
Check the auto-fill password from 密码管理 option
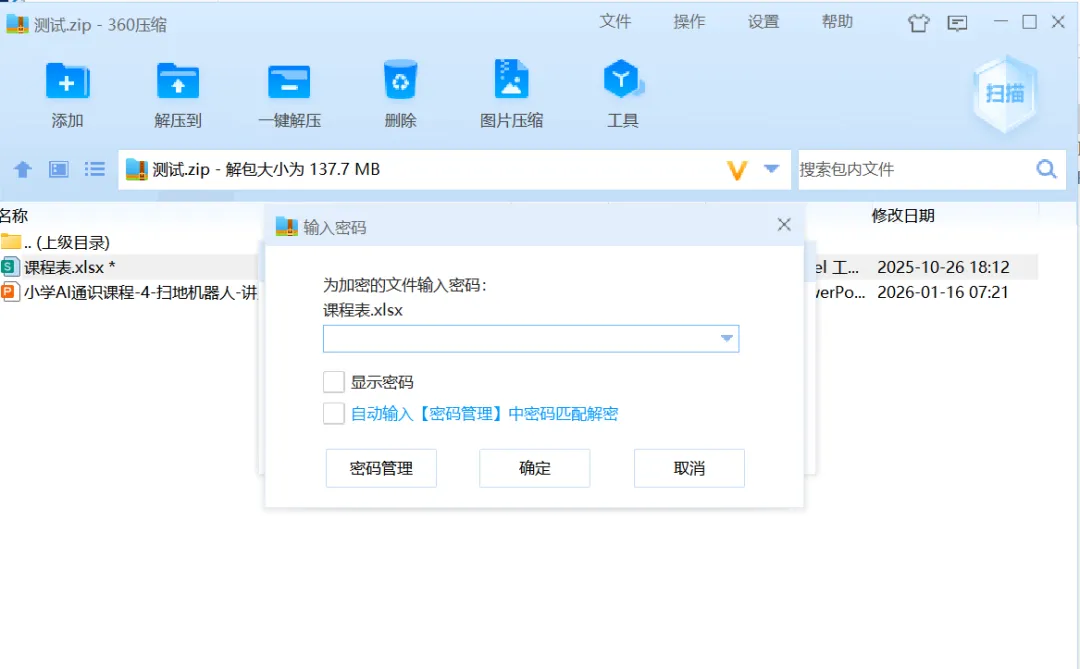pos(334,412)
